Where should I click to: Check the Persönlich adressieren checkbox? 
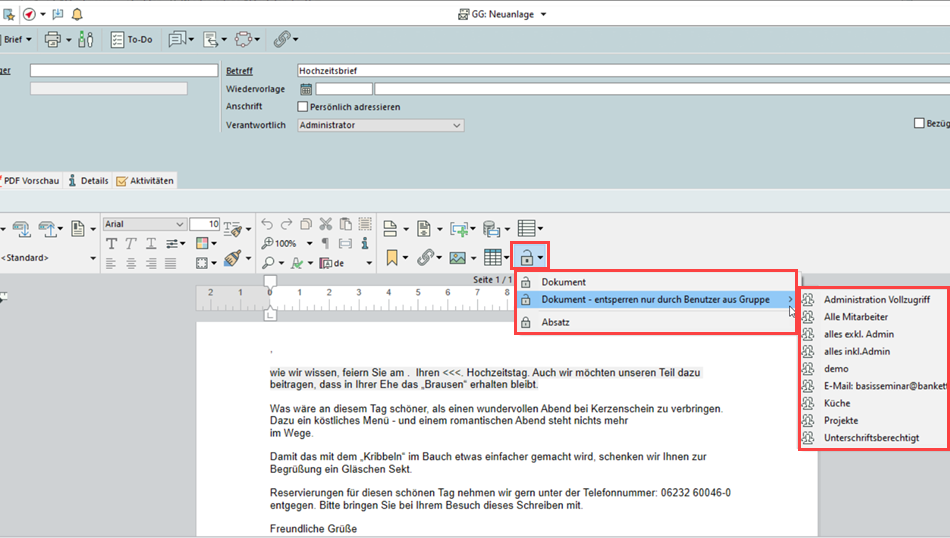(303, 107)
